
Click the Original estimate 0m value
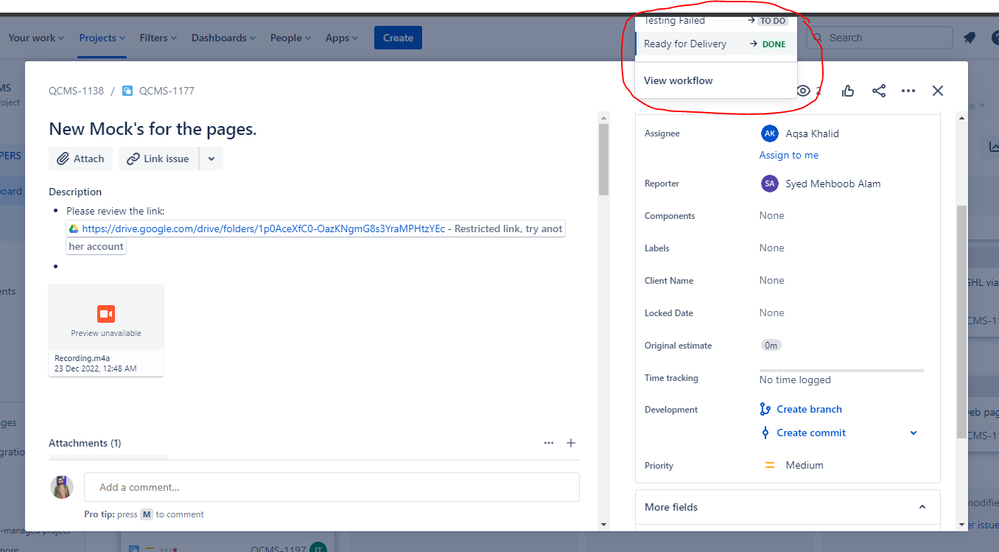(771, 345)
